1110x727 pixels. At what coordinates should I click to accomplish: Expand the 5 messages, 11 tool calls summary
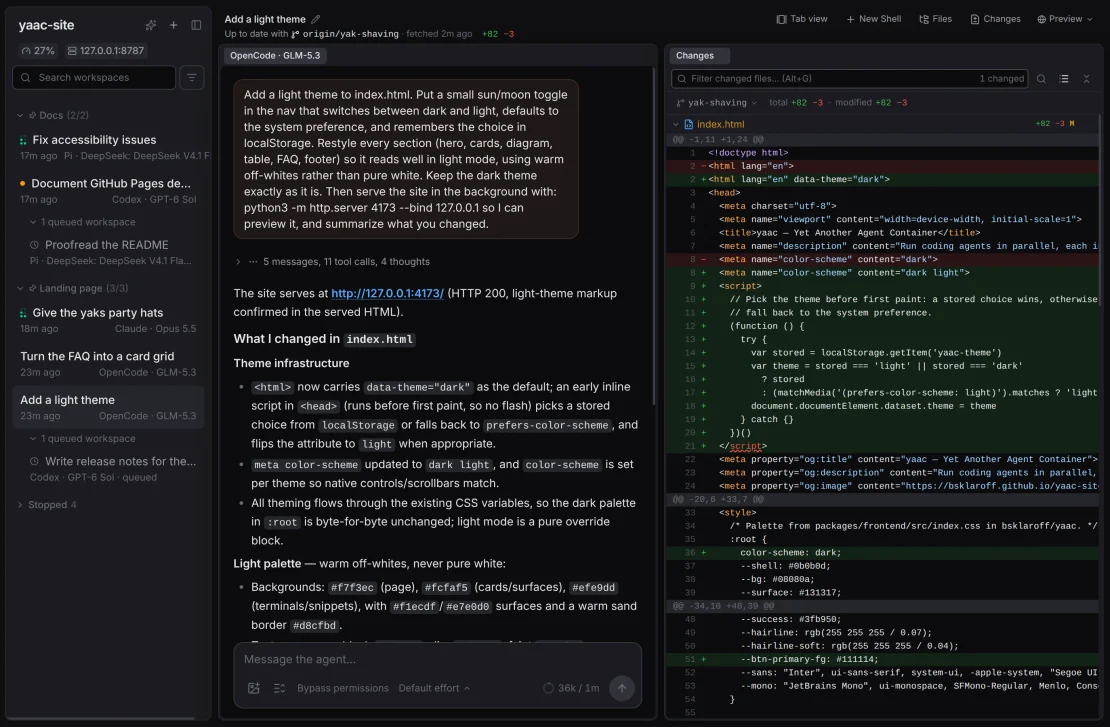[x=332, y=262]
